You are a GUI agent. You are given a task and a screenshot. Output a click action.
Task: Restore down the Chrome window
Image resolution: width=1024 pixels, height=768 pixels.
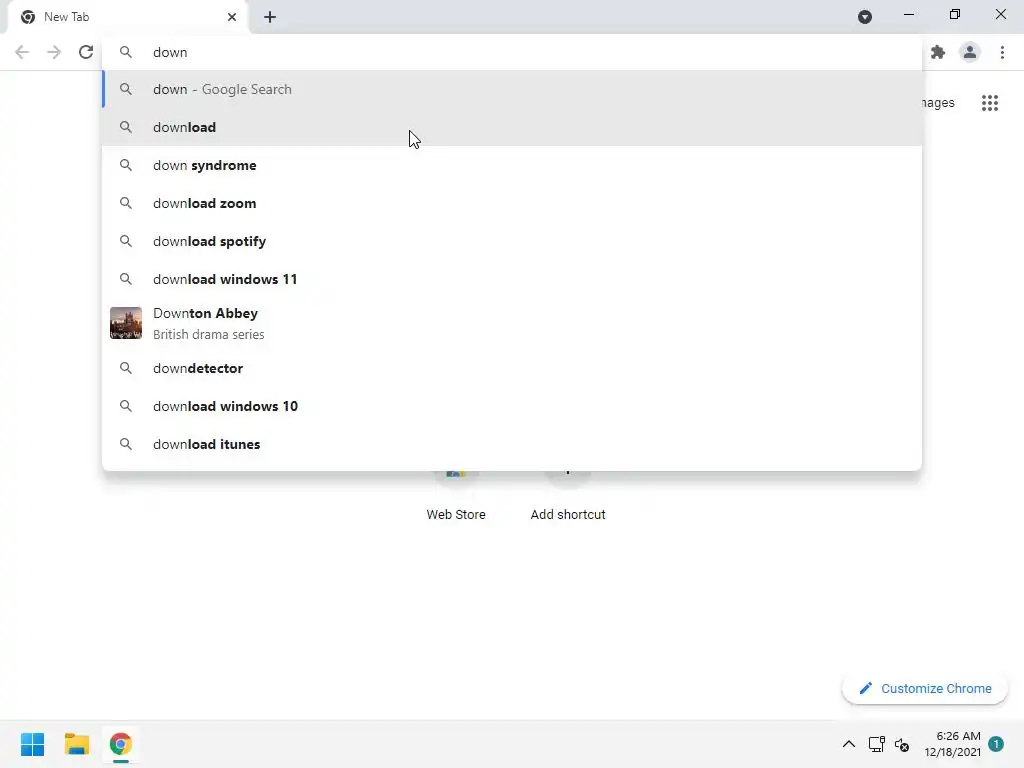(x=955, y=14)
